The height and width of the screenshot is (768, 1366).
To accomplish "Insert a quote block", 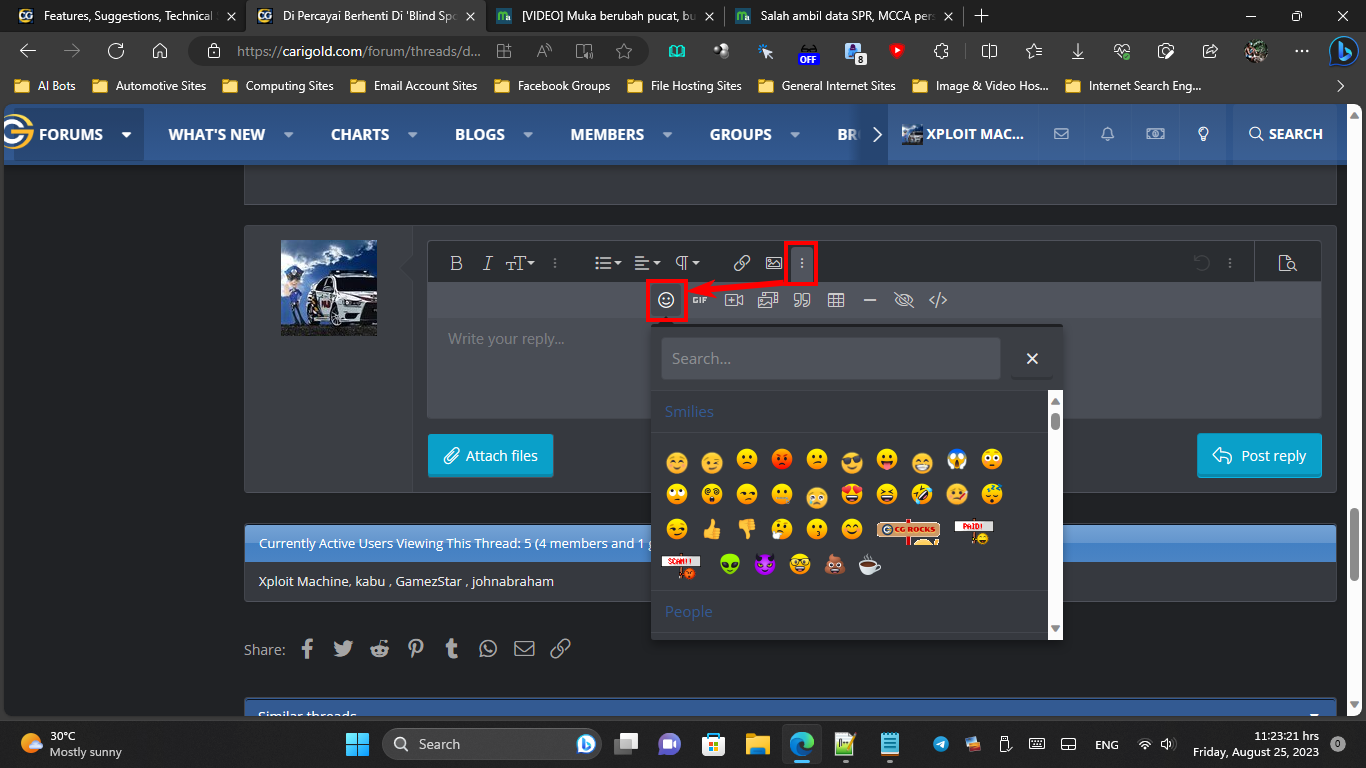I will (802, 299).
